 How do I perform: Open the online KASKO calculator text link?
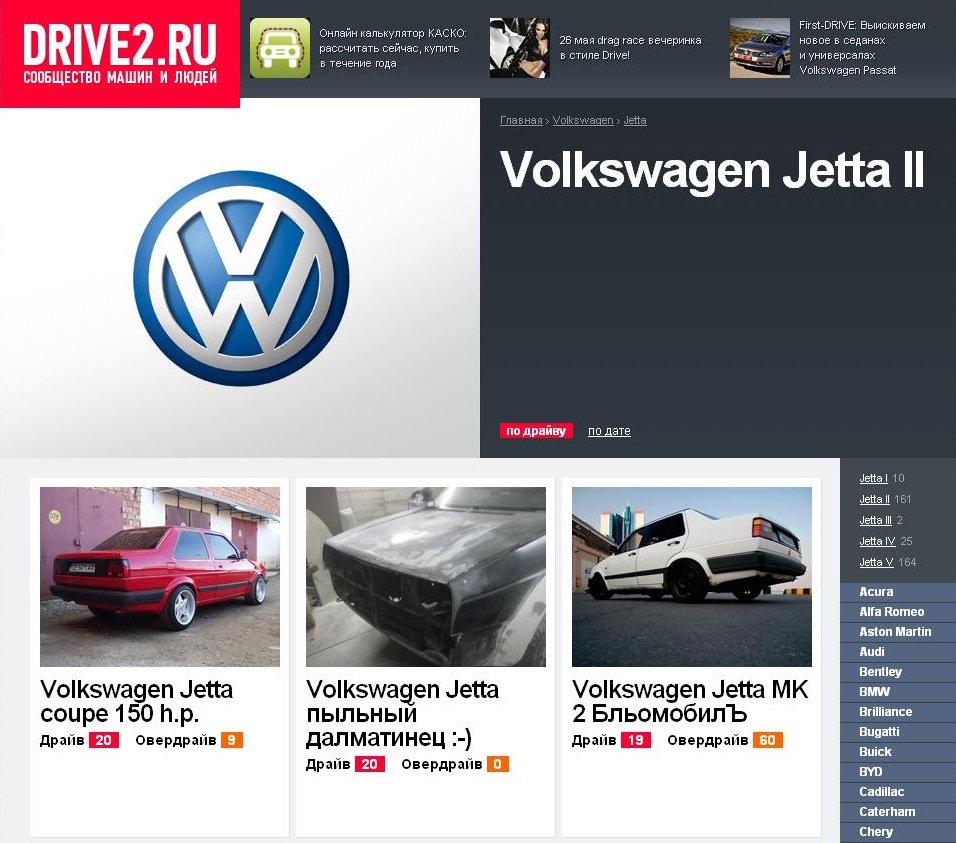[393, 48]
